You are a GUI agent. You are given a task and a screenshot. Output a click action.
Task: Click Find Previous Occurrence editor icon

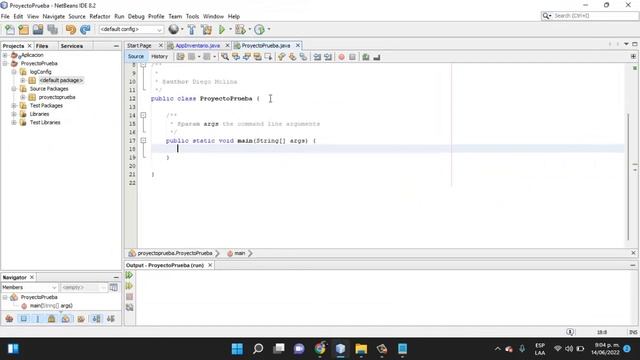point(236,57)
